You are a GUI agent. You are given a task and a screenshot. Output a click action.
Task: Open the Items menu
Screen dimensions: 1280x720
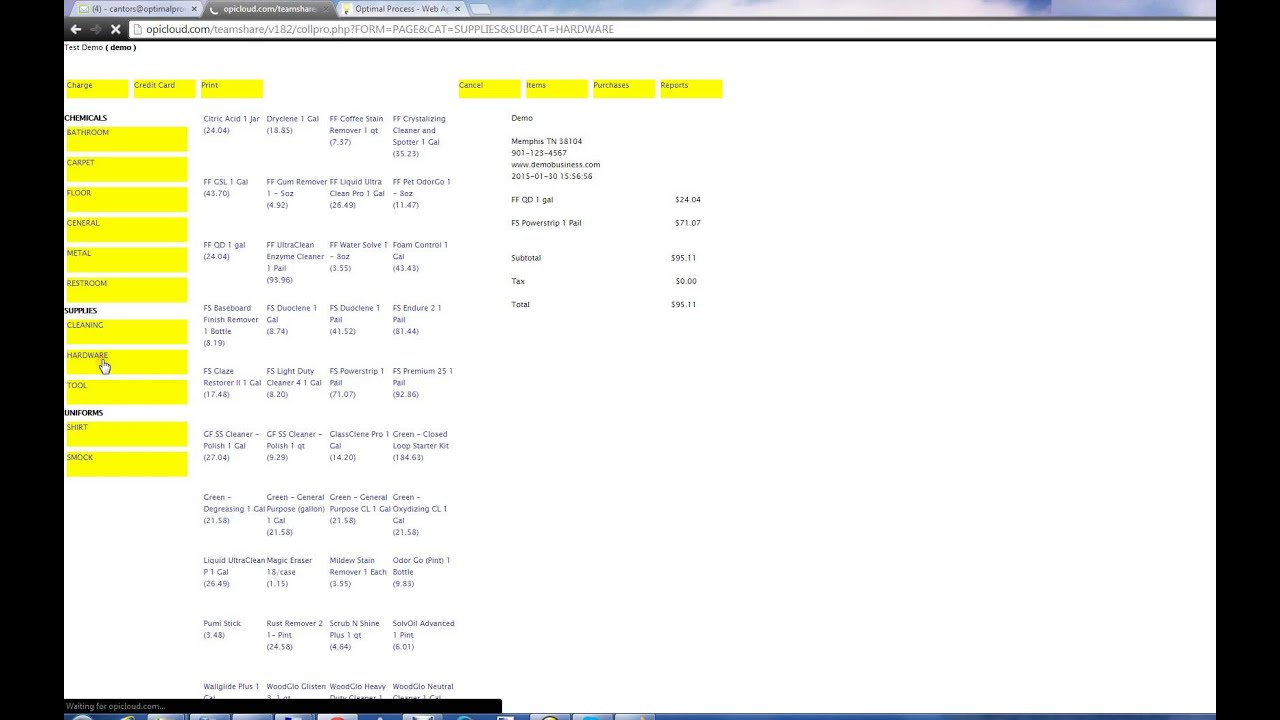tap(556, 89)
